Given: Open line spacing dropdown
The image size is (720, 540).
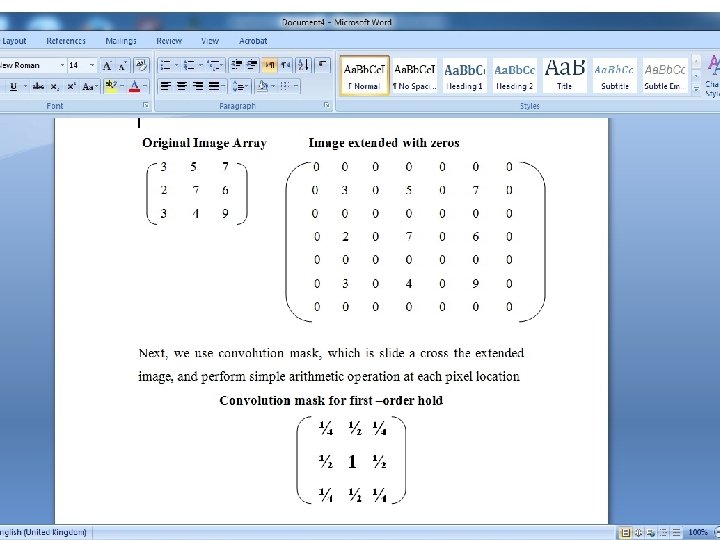Looking at the screenshot, I should 240,86.
